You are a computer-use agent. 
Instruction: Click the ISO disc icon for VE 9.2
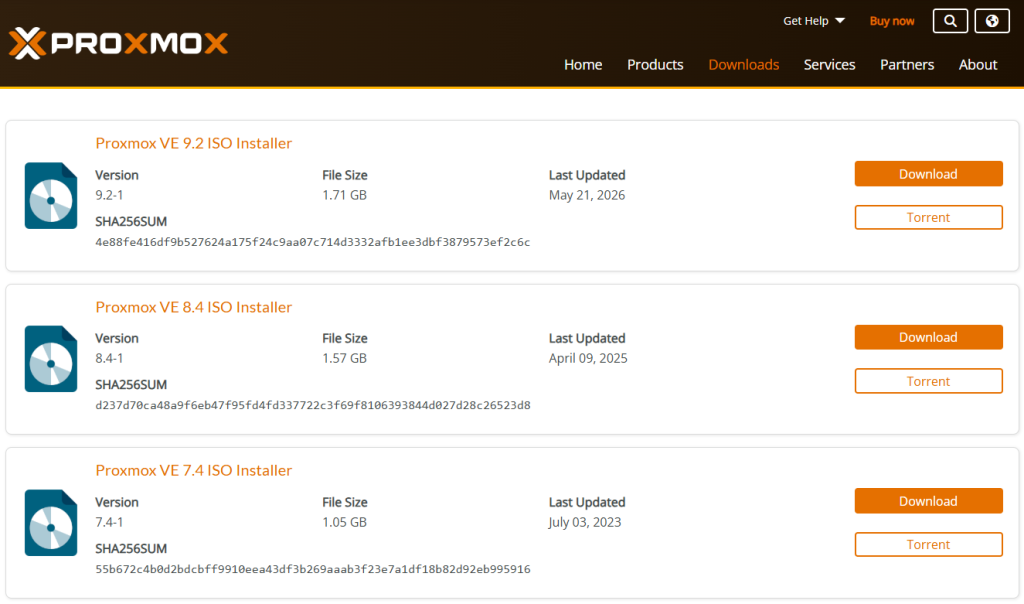[51, 195]
